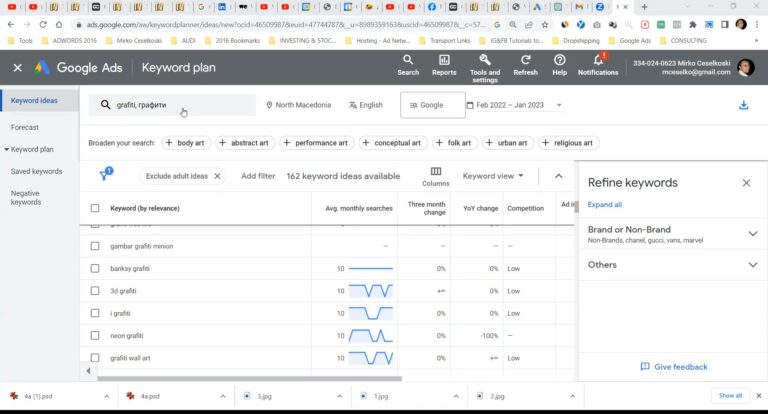Click the search magnifier in keyword box
Screen dimensions: 768x414
pyautogui.click(x=105, y=105)
